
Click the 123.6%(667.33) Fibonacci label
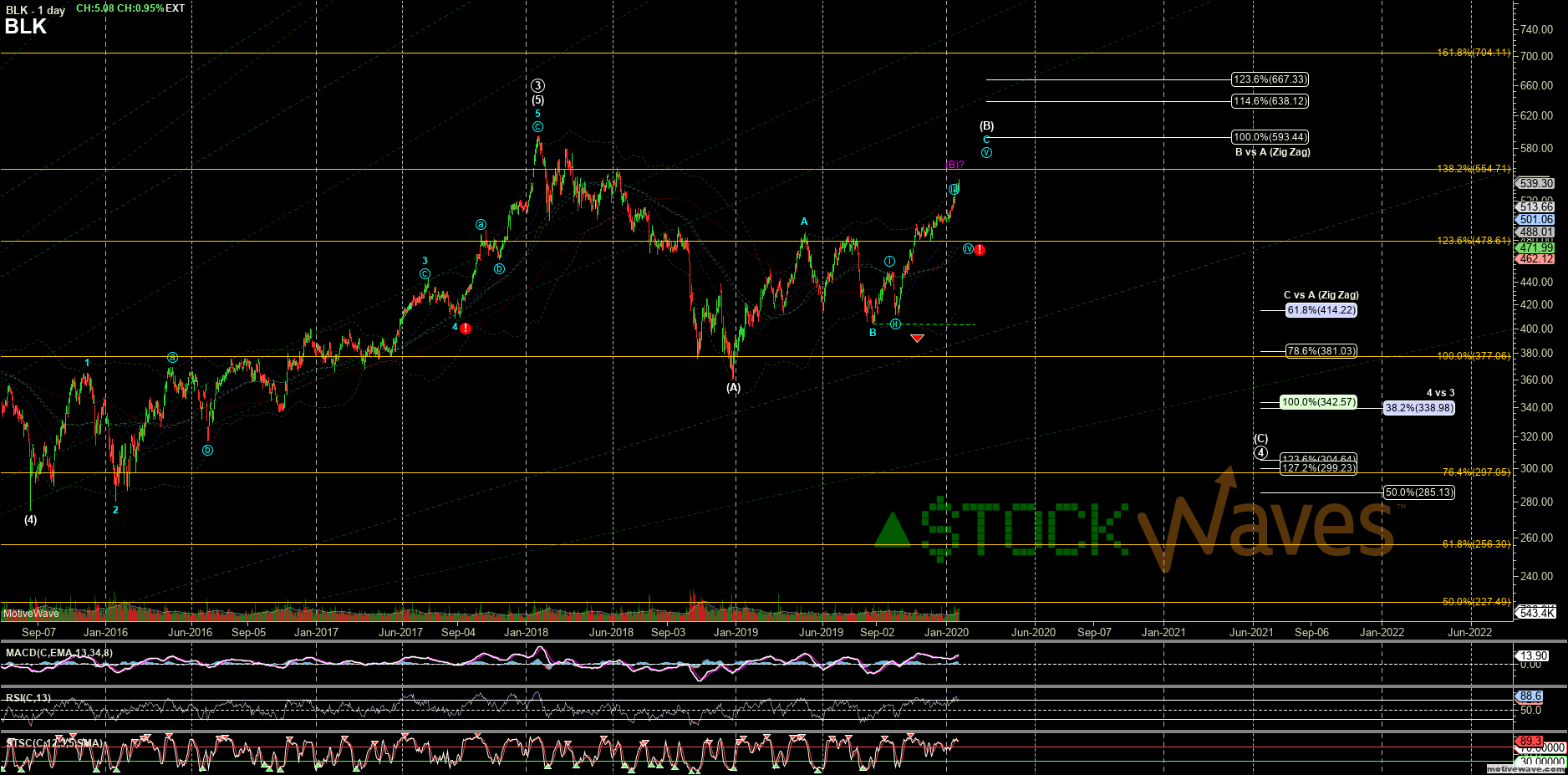1270,79
